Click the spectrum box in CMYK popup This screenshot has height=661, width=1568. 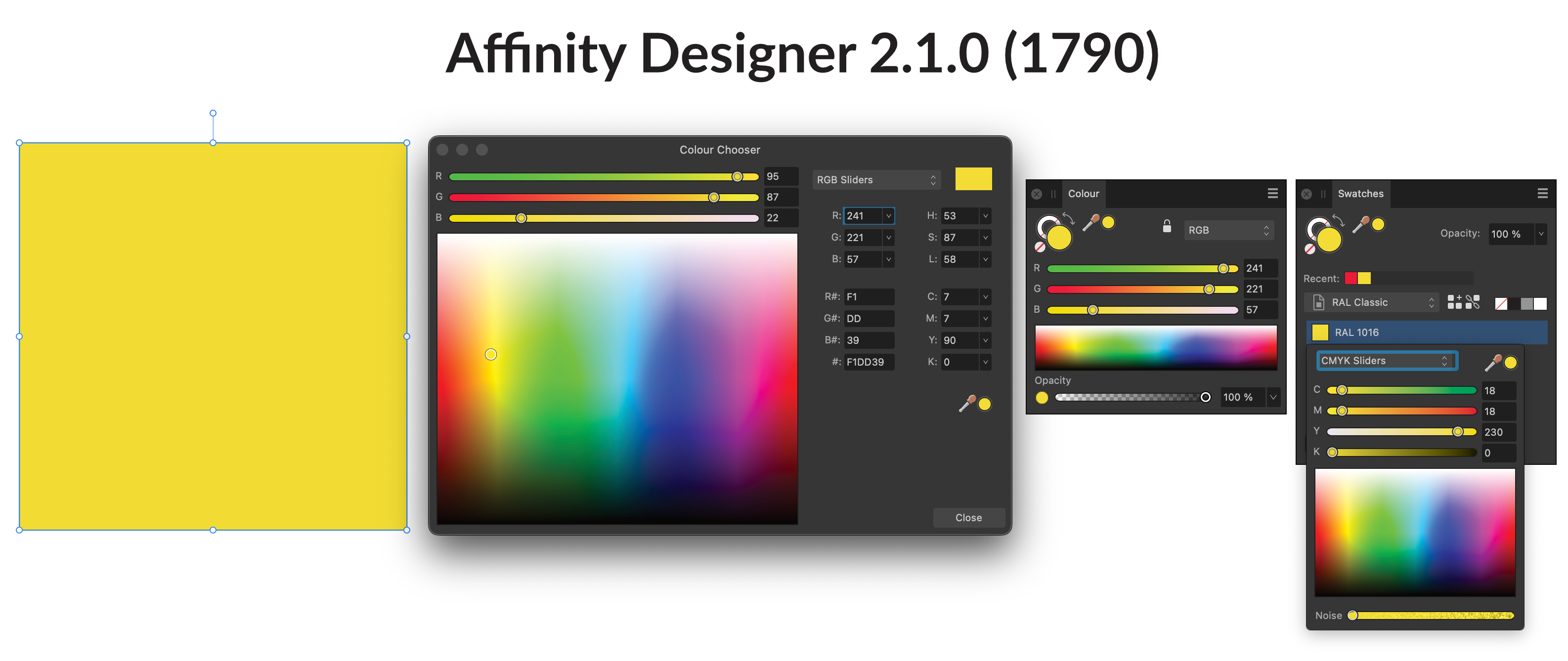(x=1415, y=533)
